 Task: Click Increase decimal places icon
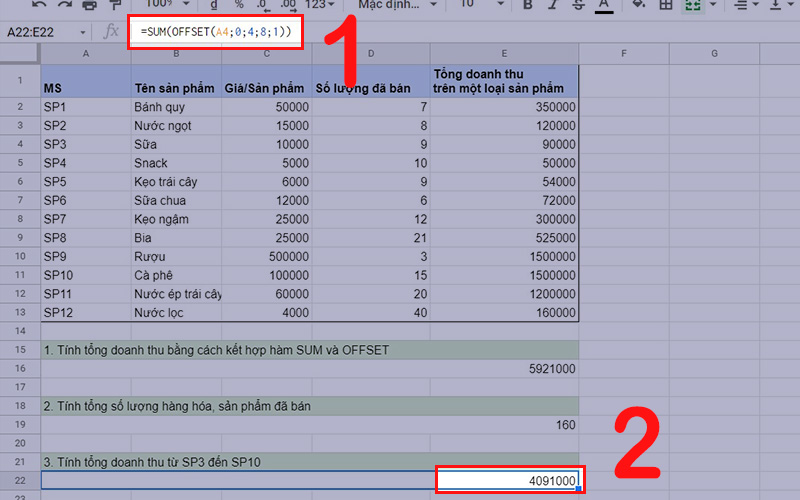coord(288,5)
